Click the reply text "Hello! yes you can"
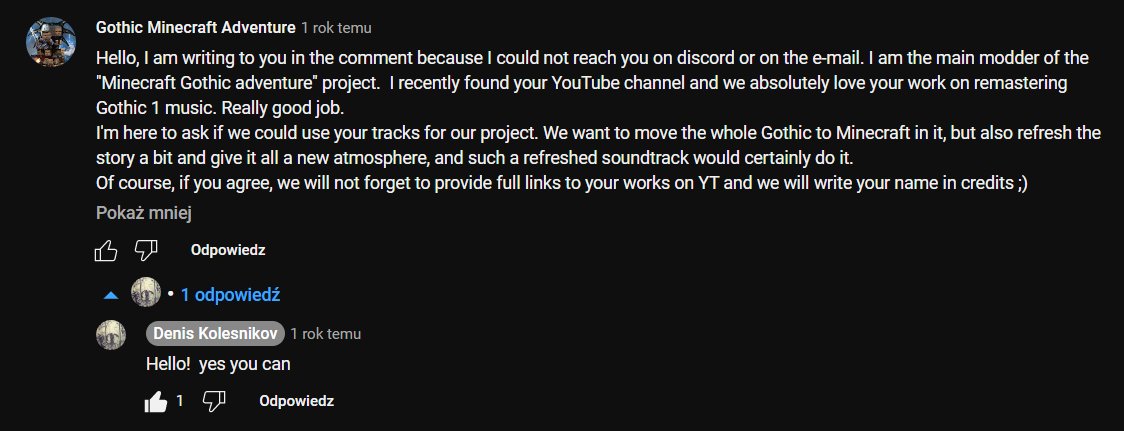Screen dimensions: 1124x431 click(218, 364)
